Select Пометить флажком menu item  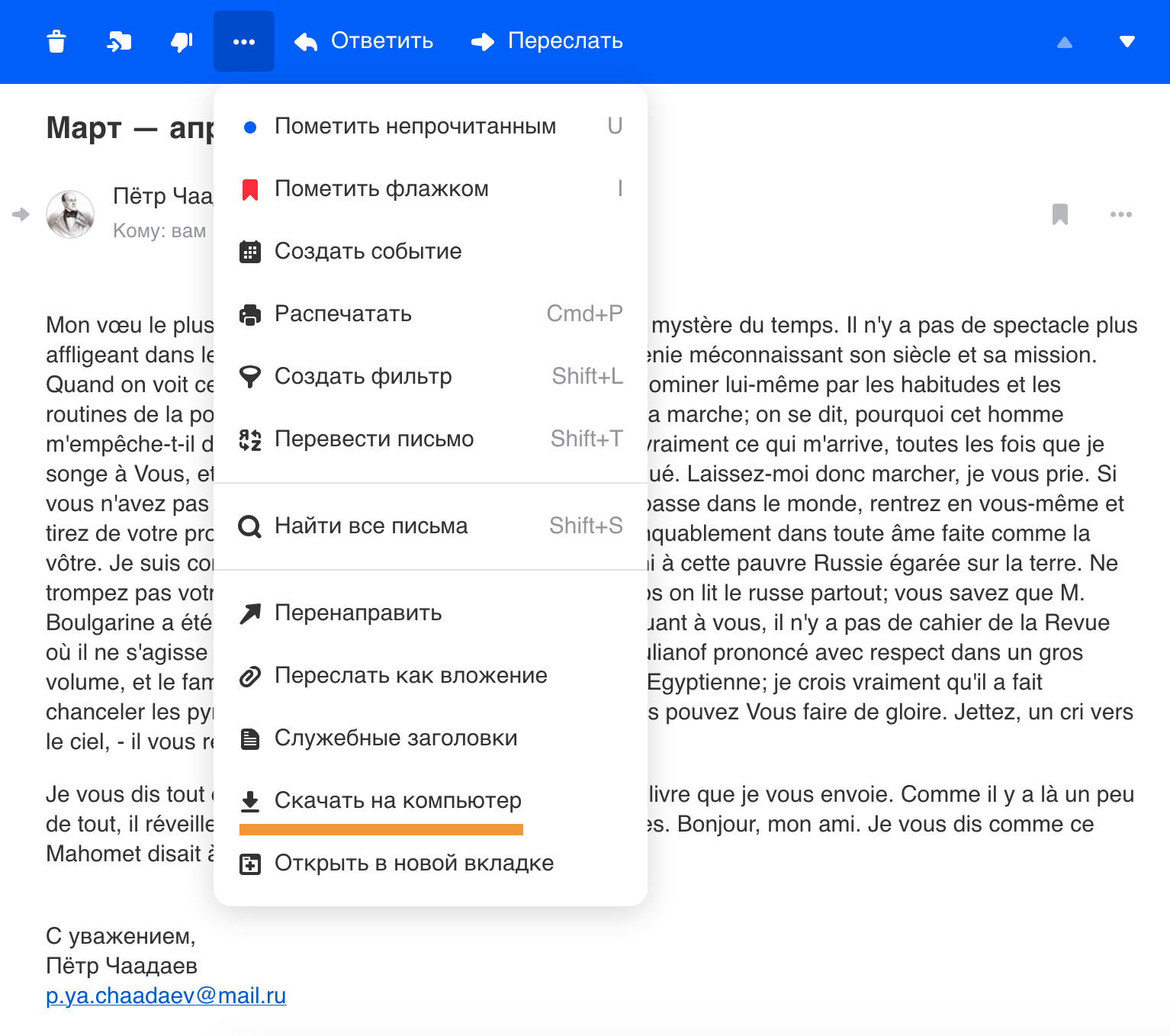click(381, 188)
